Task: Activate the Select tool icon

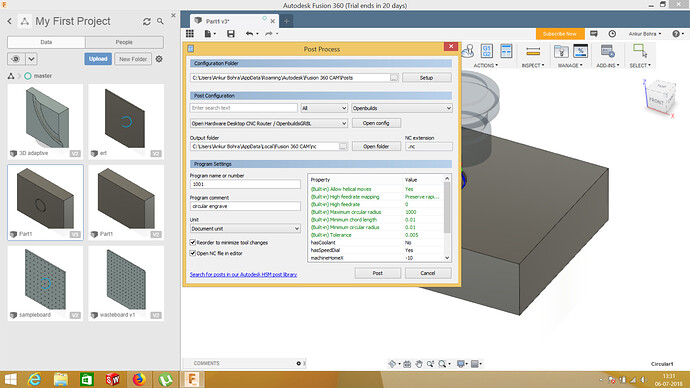Action: 640,51
